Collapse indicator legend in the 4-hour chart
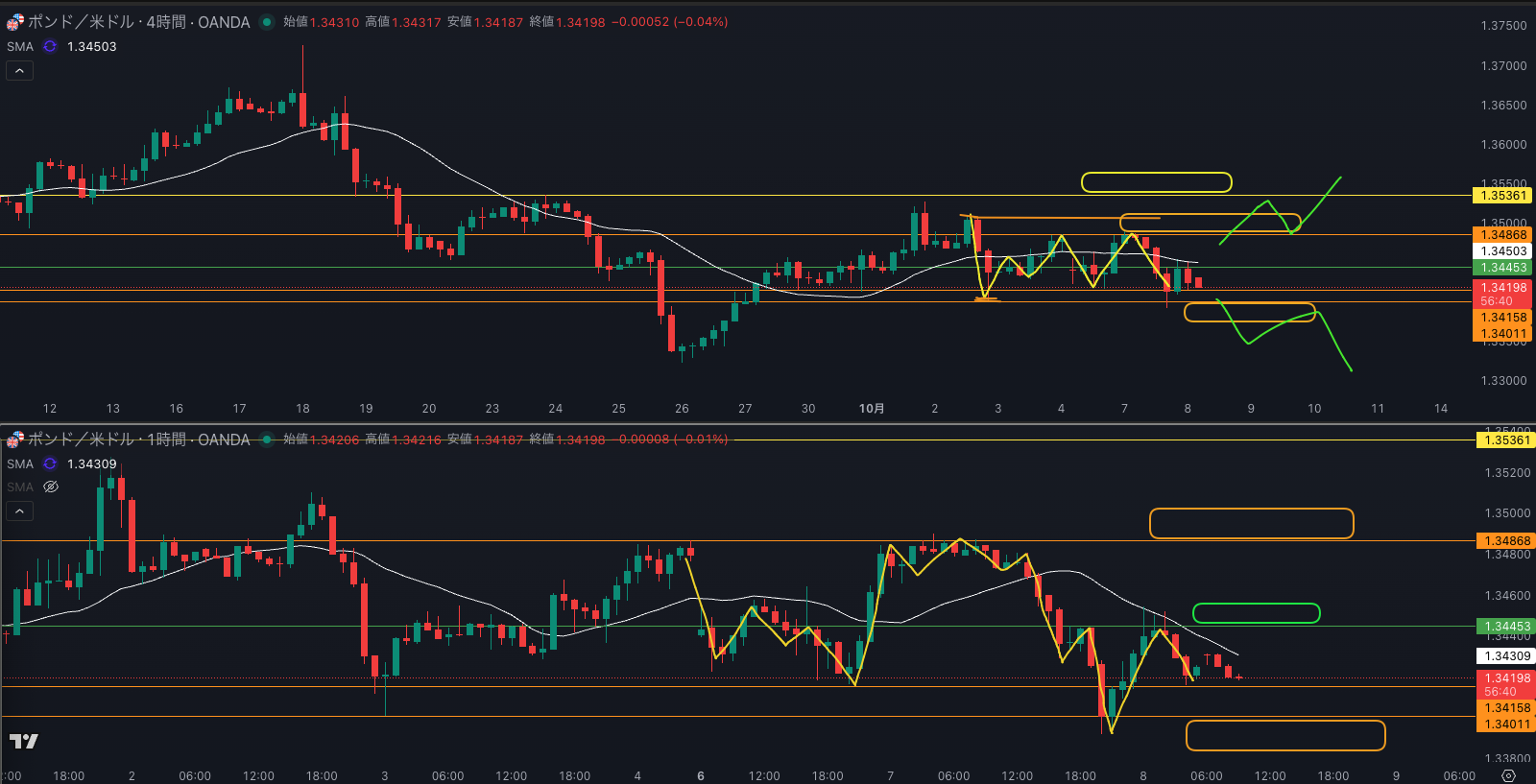The image size is (1536, 784). click(19, 70)
